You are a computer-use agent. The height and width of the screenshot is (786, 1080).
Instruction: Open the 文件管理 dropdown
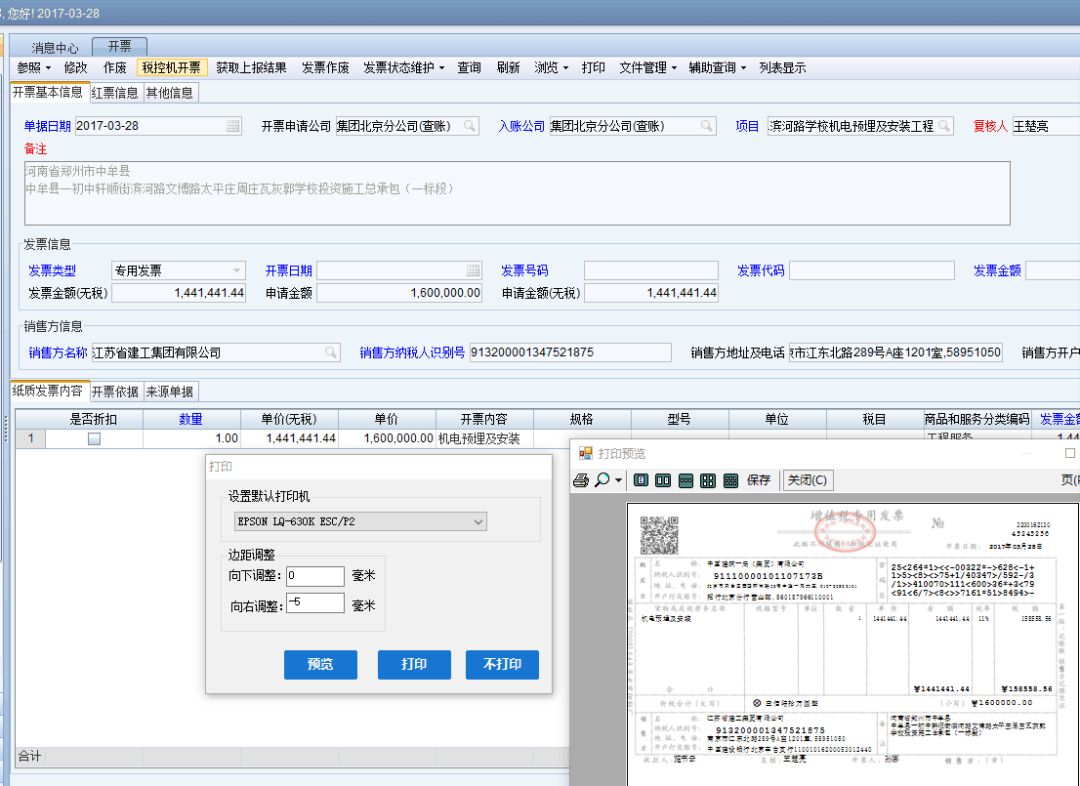tap(648, 68)
